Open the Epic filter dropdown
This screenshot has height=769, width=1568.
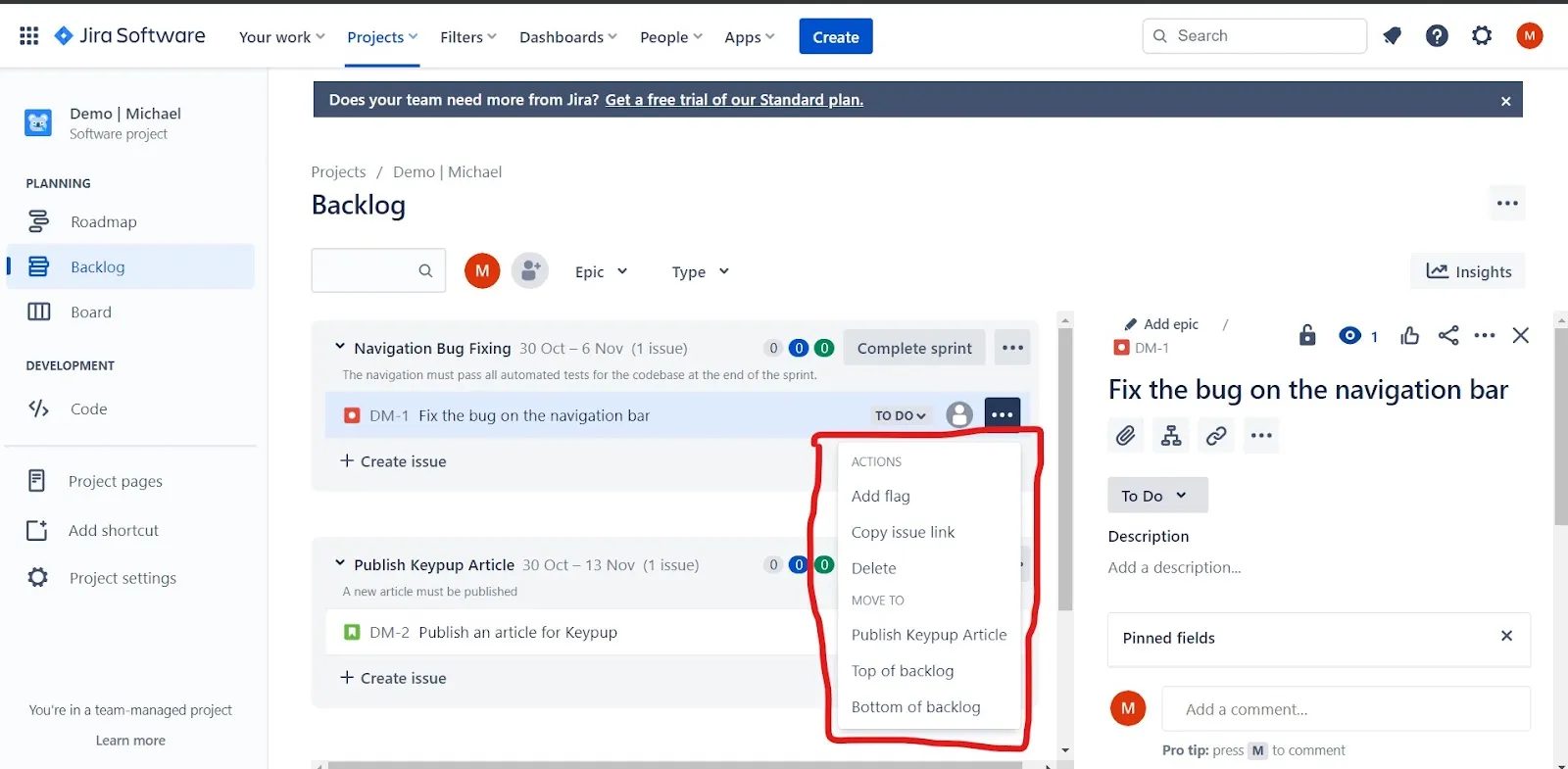(601, 271)
